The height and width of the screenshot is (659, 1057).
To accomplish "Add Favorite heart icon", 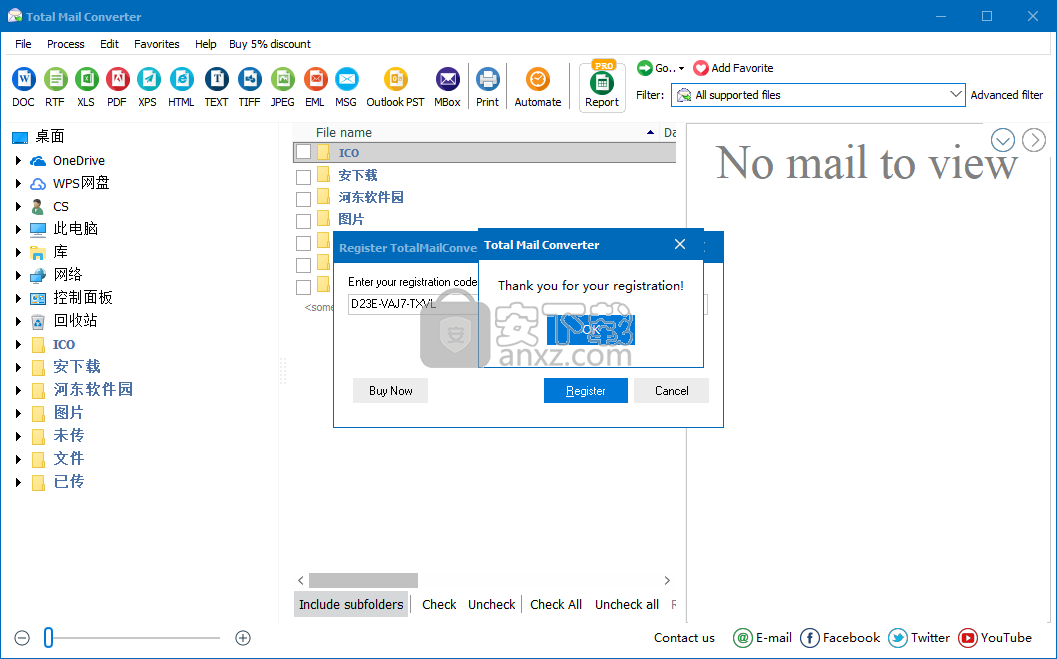I will 701,68.
